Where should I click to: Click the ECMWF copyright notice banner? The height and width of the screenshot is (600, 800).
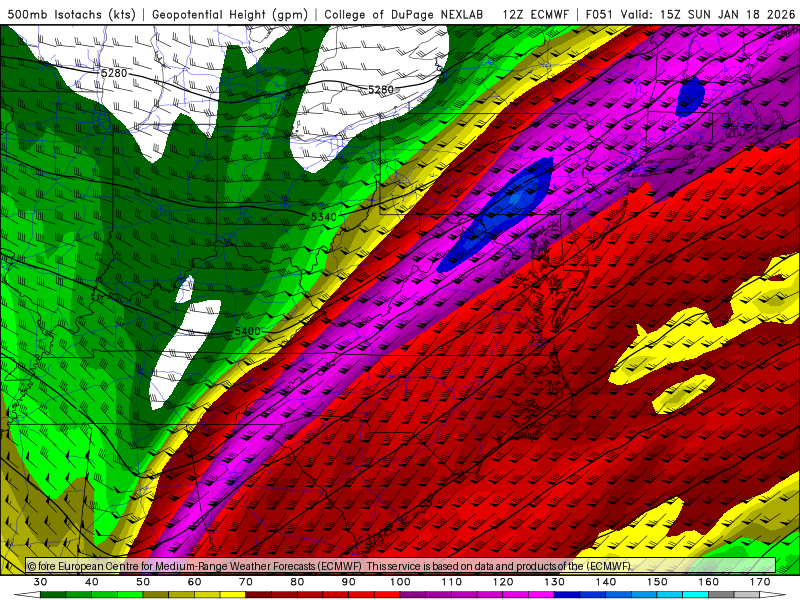pyautogui.click(x=401, y=566)
